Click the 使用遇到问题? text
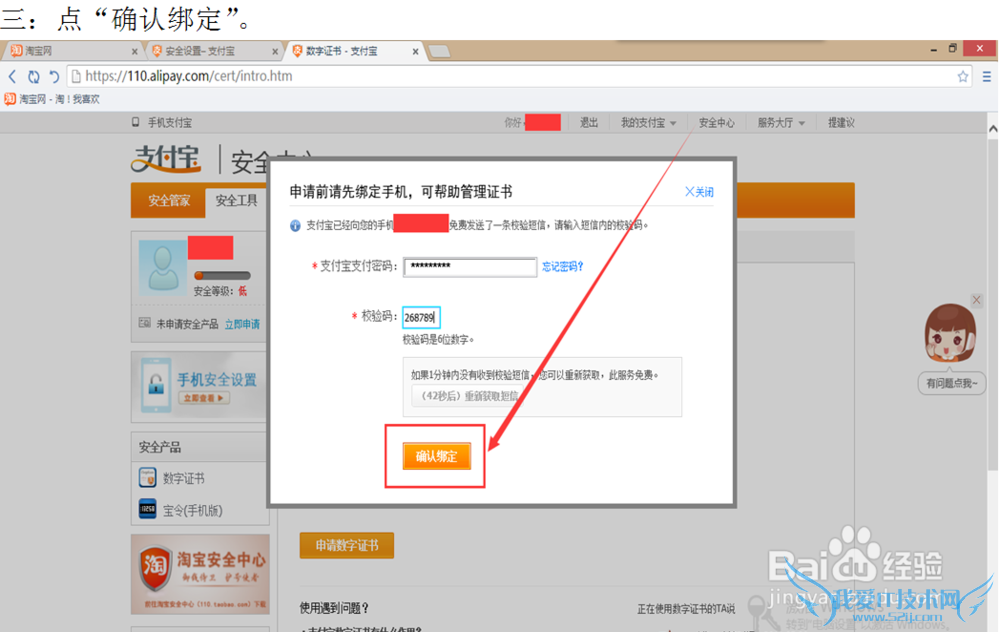Viewport: 1000px width, 632px height. click(334, 608)
